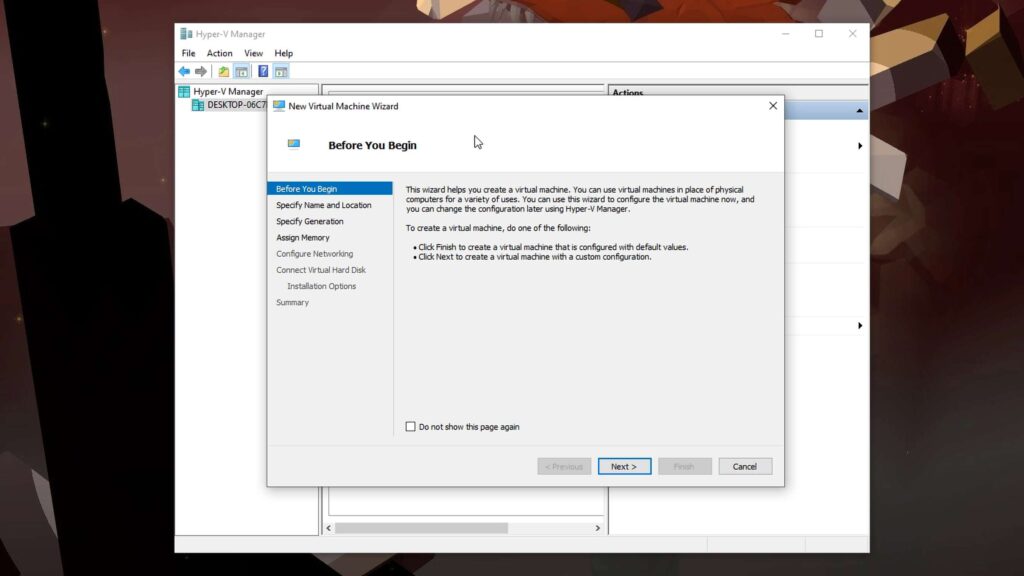This screenshot has width=1024, height=576.
Task: Click the grayed-out Finish button
Action: [684, 466]
